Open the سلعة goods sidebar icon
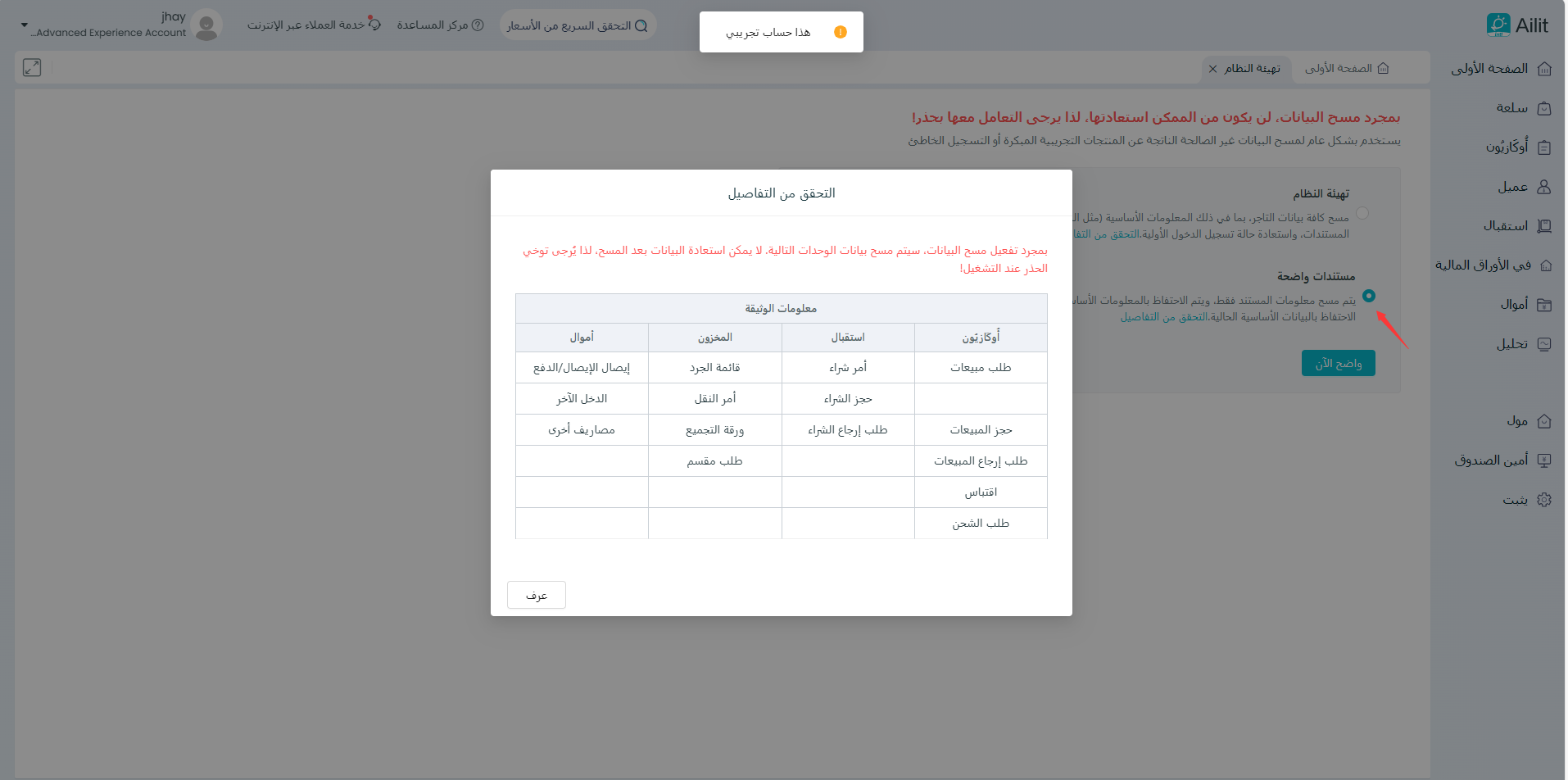Image resolution: width=1568 pixels, height=780 pixels. pyautogui.click(x=1544, y=108)
